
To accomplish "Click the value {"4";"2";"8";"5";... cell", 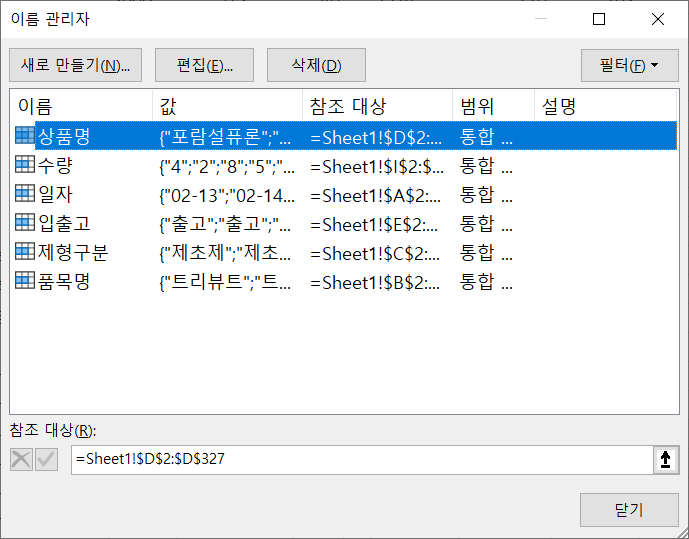I will (227, 166).
